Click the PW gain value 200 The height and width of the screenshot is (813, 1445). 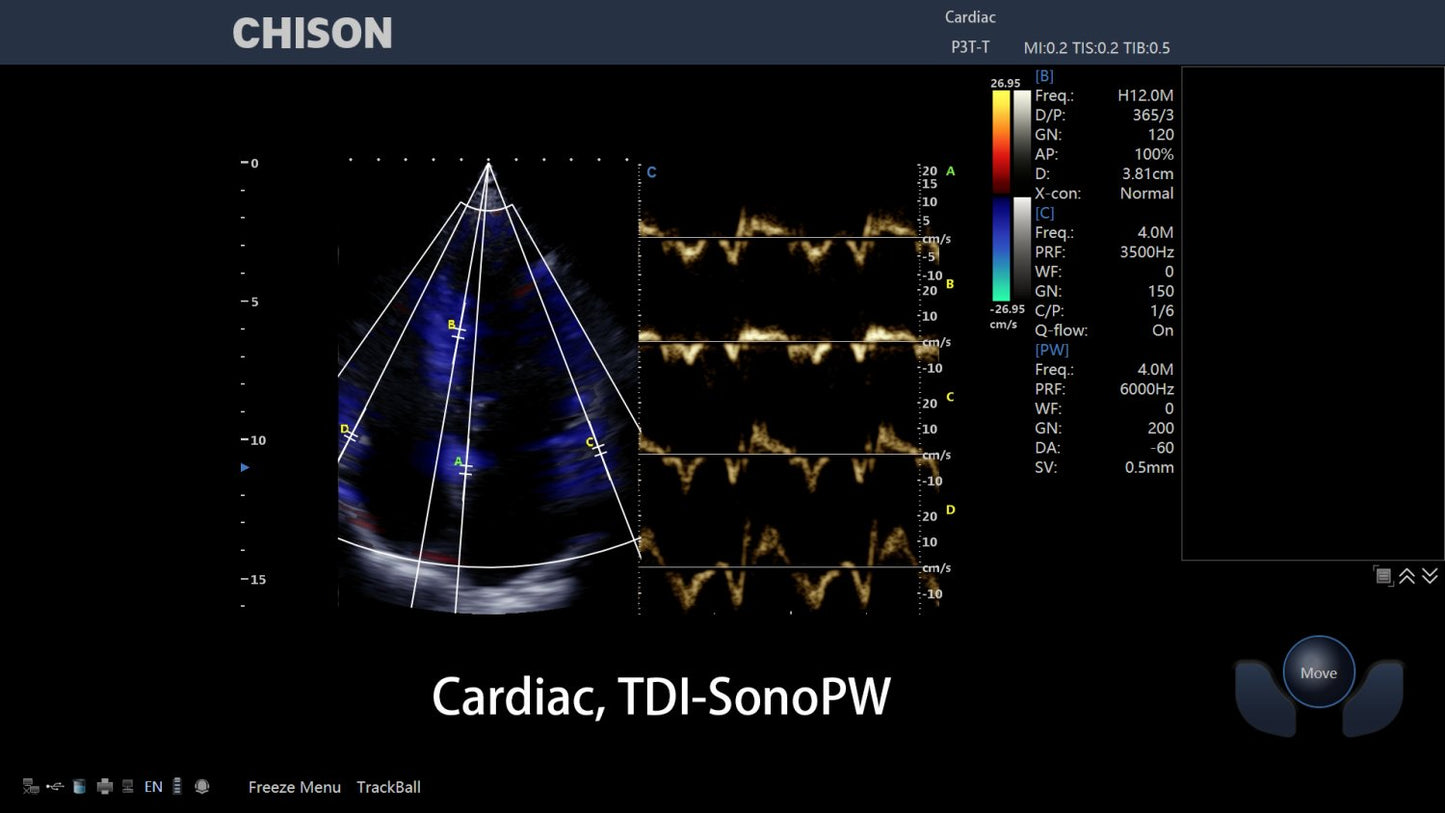[1161, 428]
